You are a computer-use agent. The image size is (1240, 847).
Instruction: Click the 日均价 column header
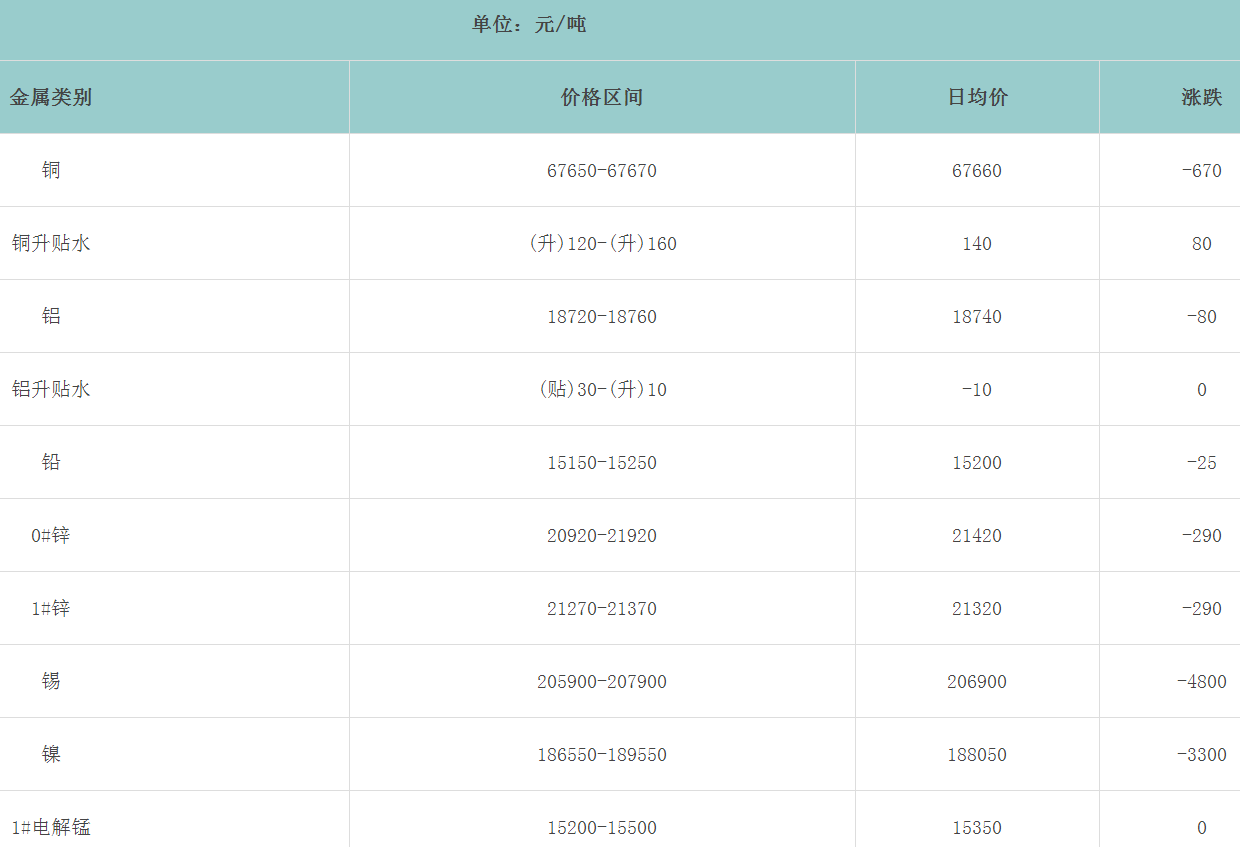[x=977, y=97]
